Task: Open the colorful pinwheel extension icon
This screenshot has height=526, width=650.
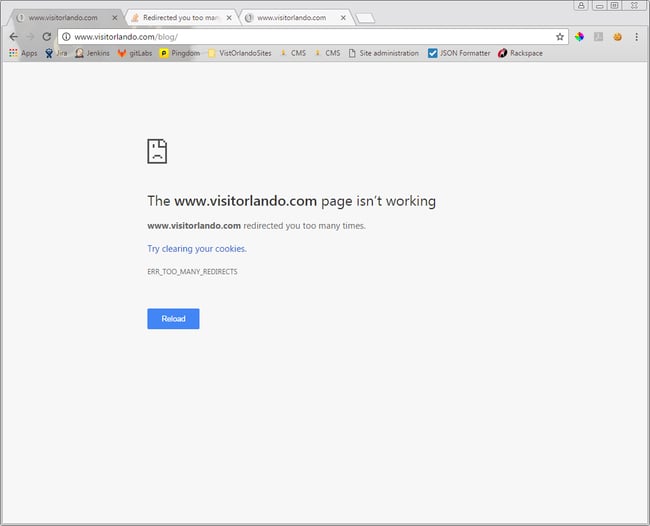Action: click(579, 37)
